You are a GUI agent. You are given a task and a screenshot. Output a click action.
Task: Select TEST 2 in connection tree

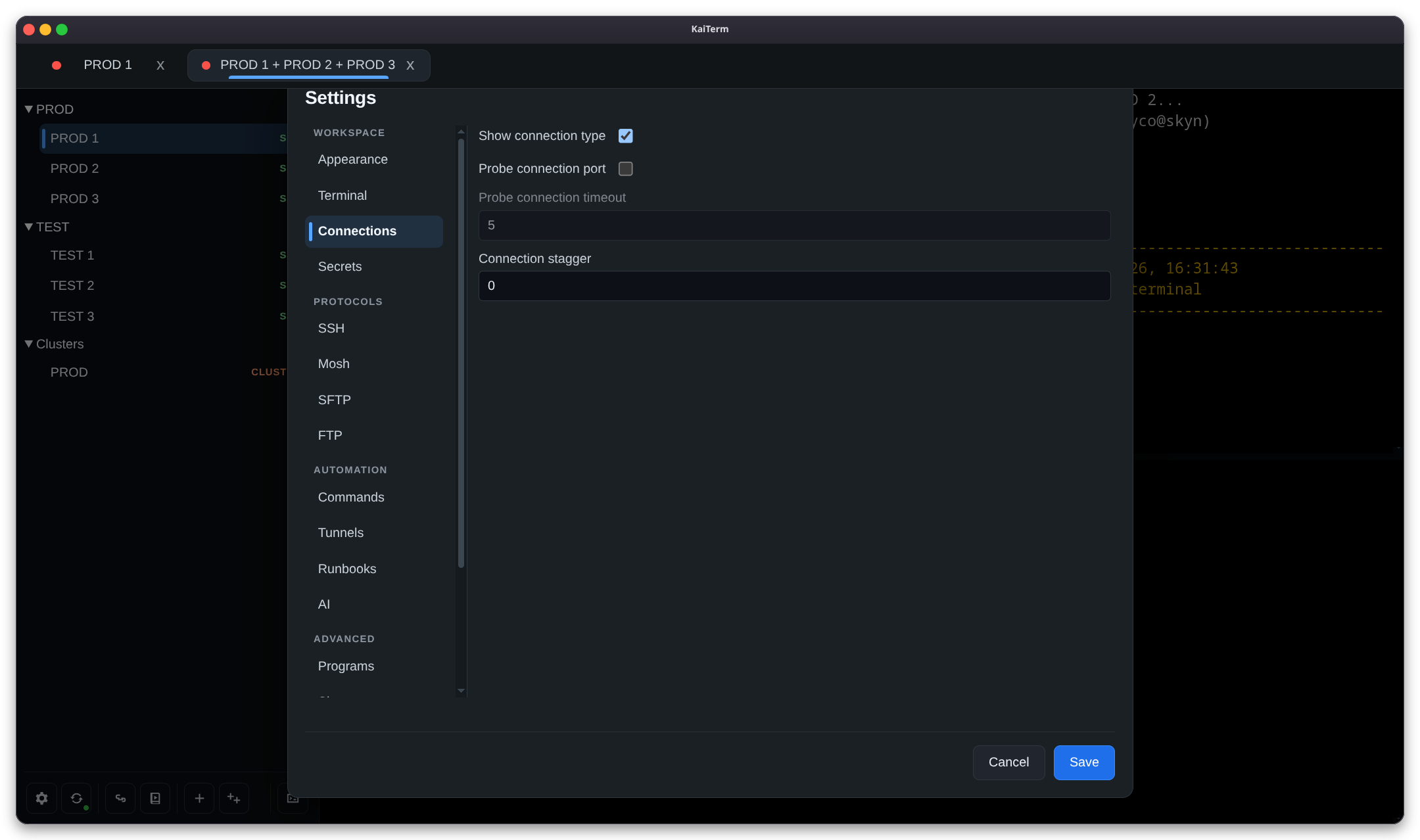(163, 286)
